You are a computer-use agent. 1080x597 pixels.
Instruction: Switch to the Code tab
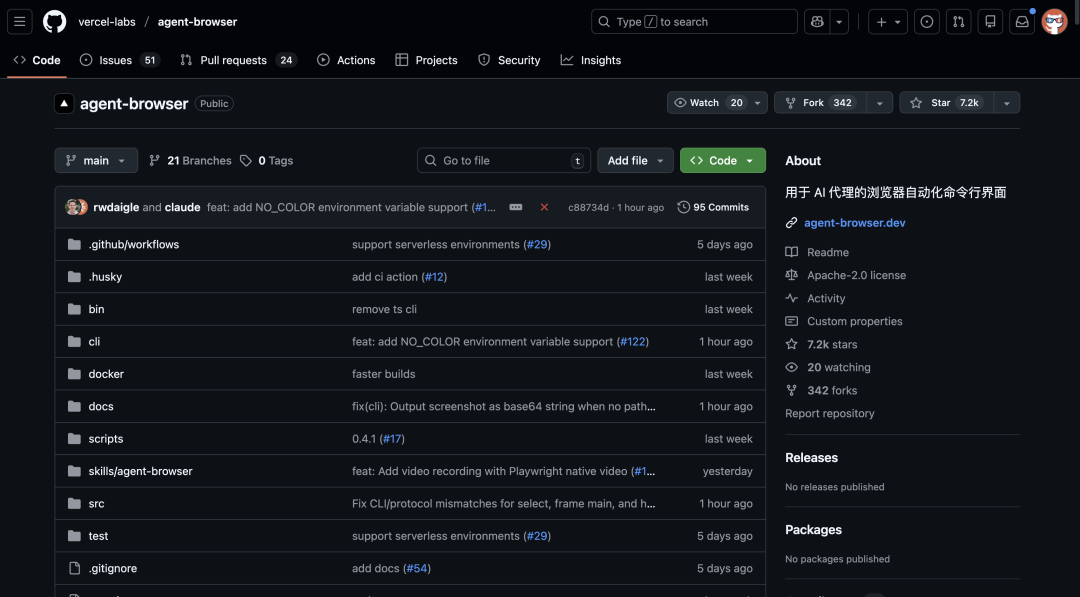37,60
